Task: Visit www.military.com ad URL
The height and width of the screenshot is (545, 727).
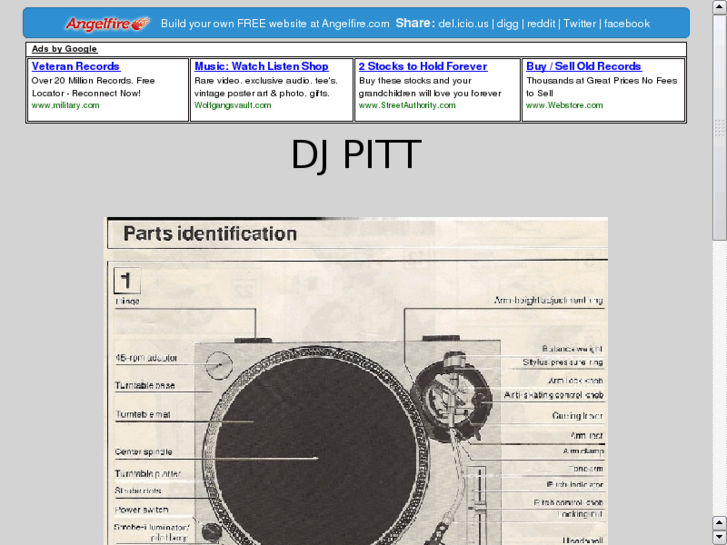Action: coord(65,105)
